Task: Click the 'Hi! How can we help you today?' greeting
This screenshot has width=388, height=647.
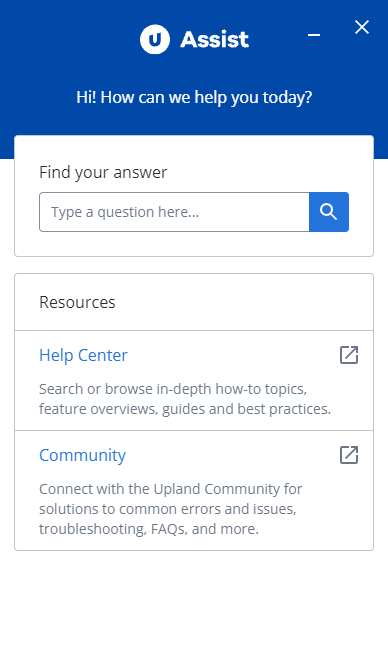Action: (x=194, y=98)
